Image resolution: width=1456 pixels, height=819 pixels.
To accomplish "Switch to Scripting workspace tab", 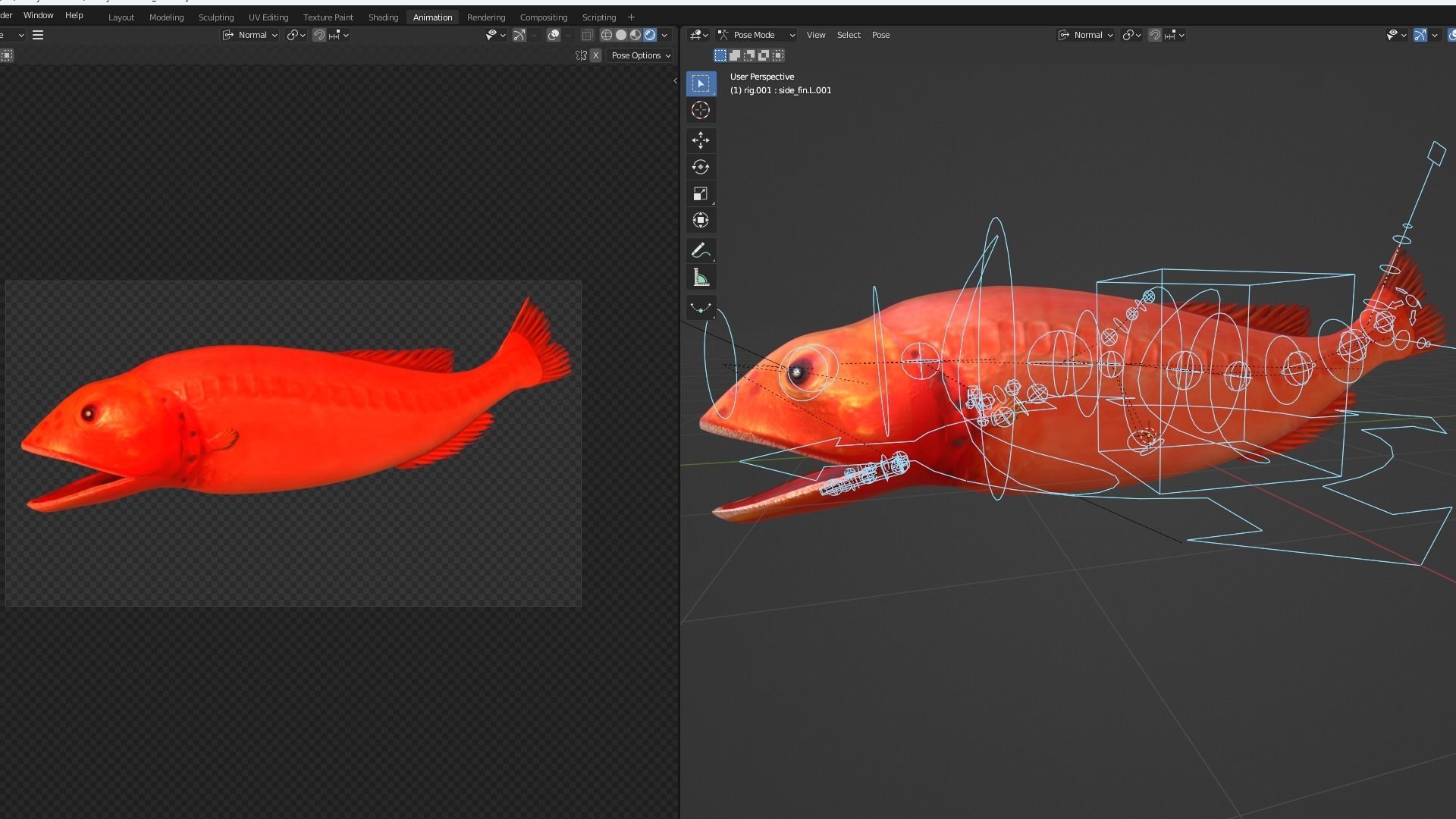I will 599,17.
